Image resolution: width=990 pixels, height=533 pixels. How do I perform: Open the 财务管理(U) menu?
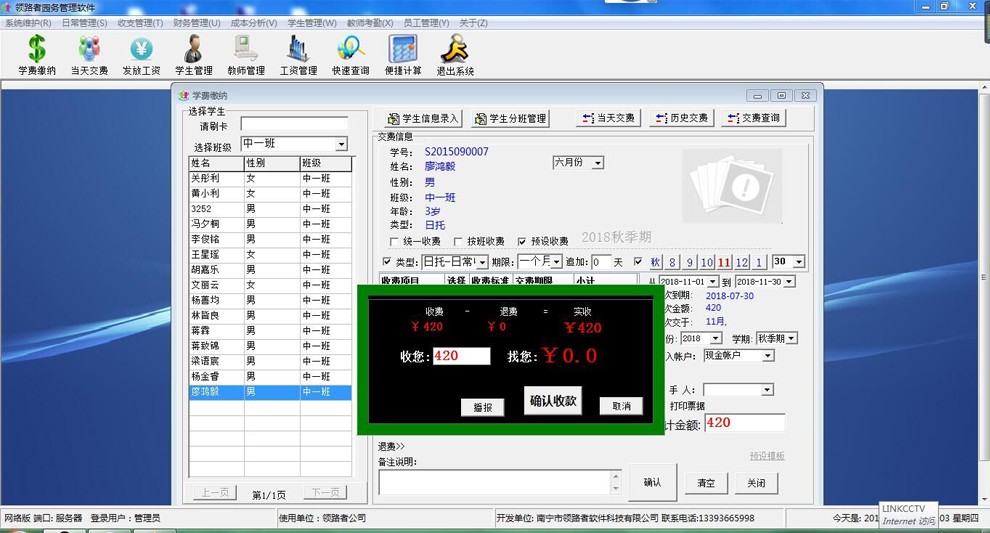[x=196, y=23]
